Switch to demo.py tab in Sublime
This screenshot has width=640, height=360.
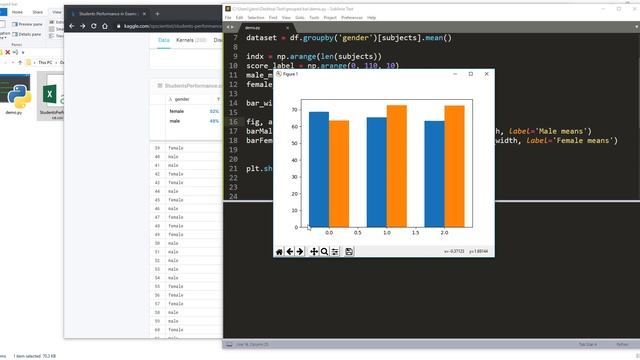[x=264, y=28]
